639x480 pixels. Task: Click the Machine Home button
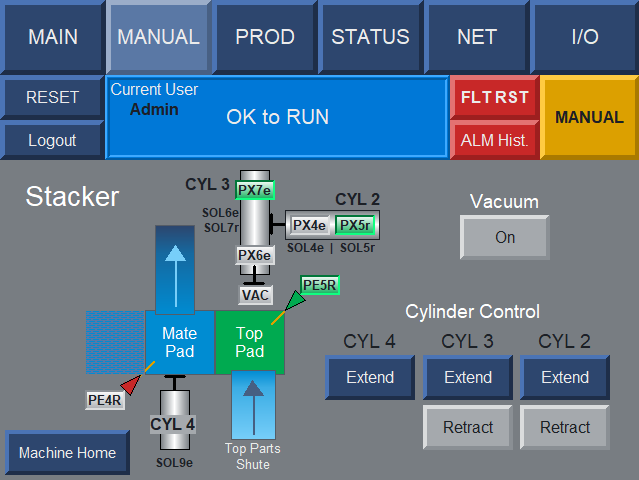(x=68, y=453)
